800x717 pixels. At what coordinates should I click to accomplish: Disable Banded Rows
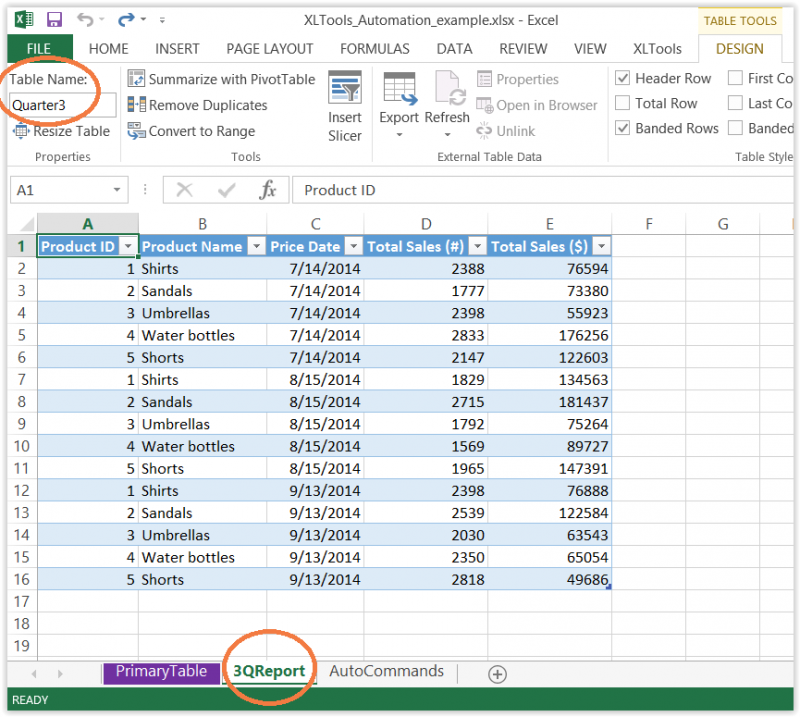tap(623, 128)
